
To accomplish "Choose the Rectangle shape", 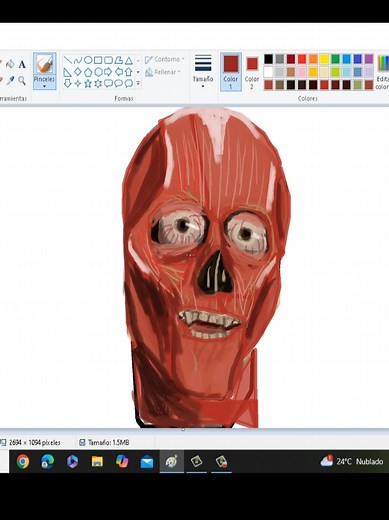I will tap(98, 60).
